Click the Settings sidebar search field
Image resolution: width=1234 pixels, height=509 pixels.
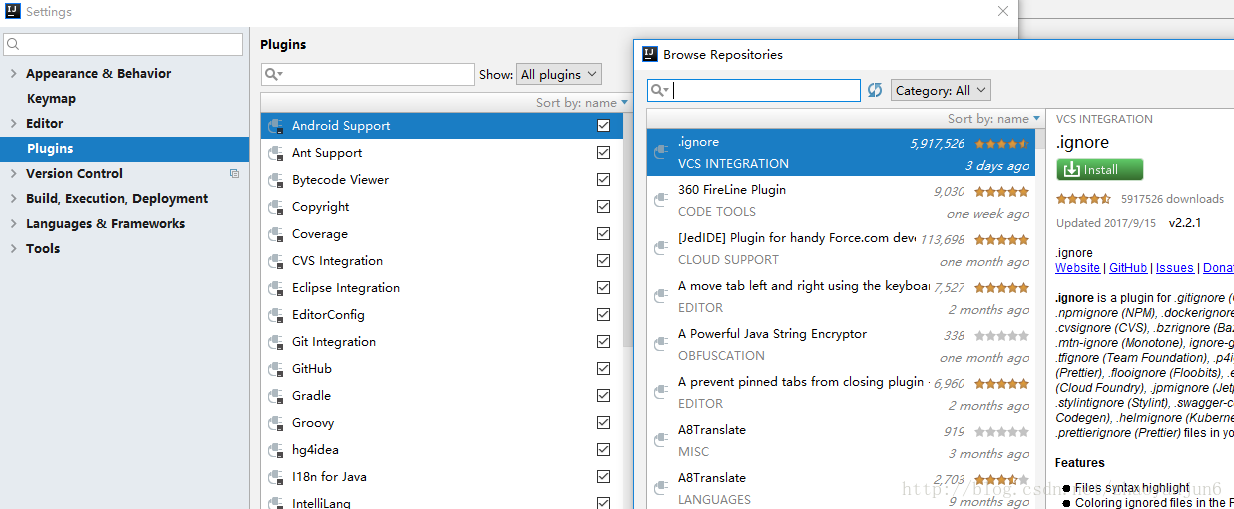123,44
